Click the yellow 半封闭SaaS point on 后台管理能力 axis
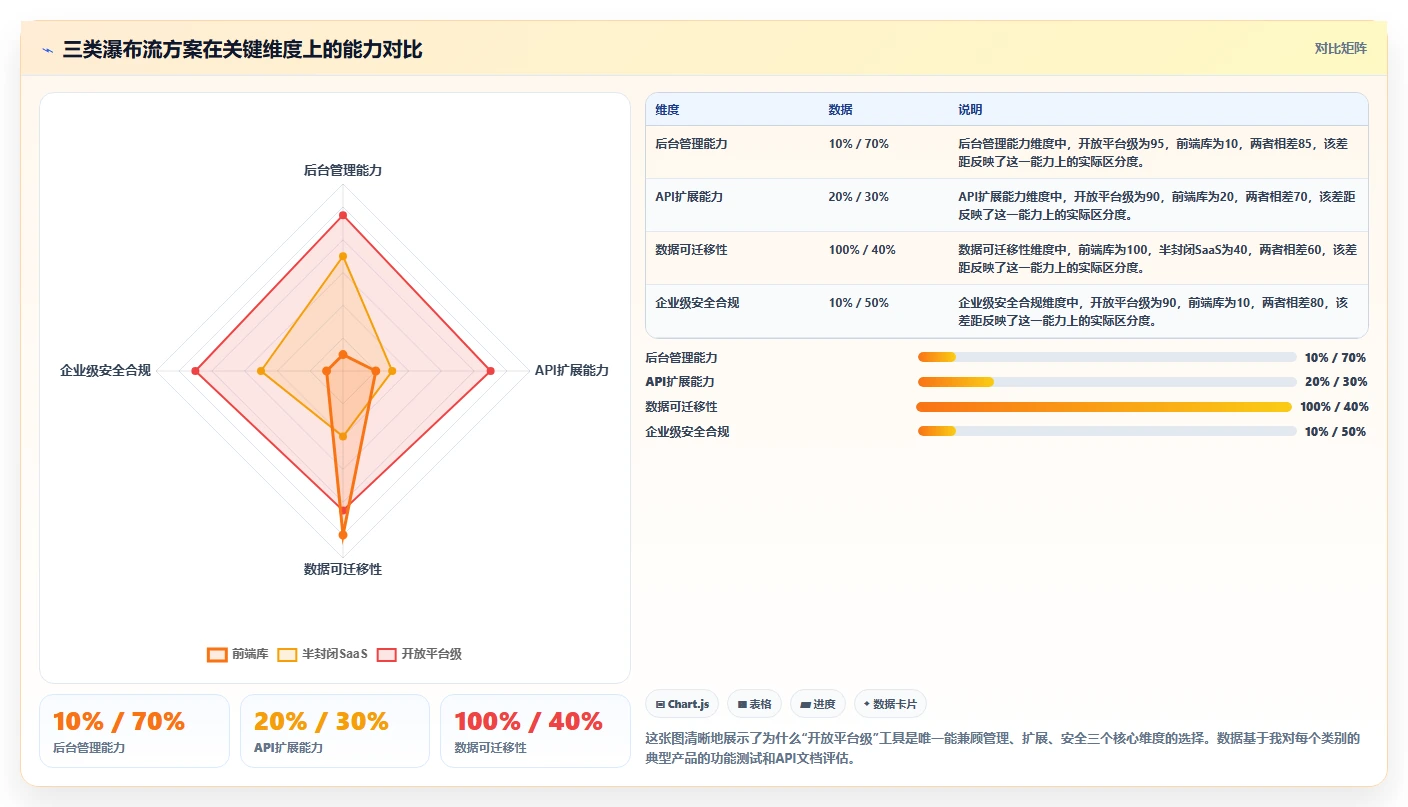Image resolution: width=1408 pixels, height=807 pixels. pos(343,256)
